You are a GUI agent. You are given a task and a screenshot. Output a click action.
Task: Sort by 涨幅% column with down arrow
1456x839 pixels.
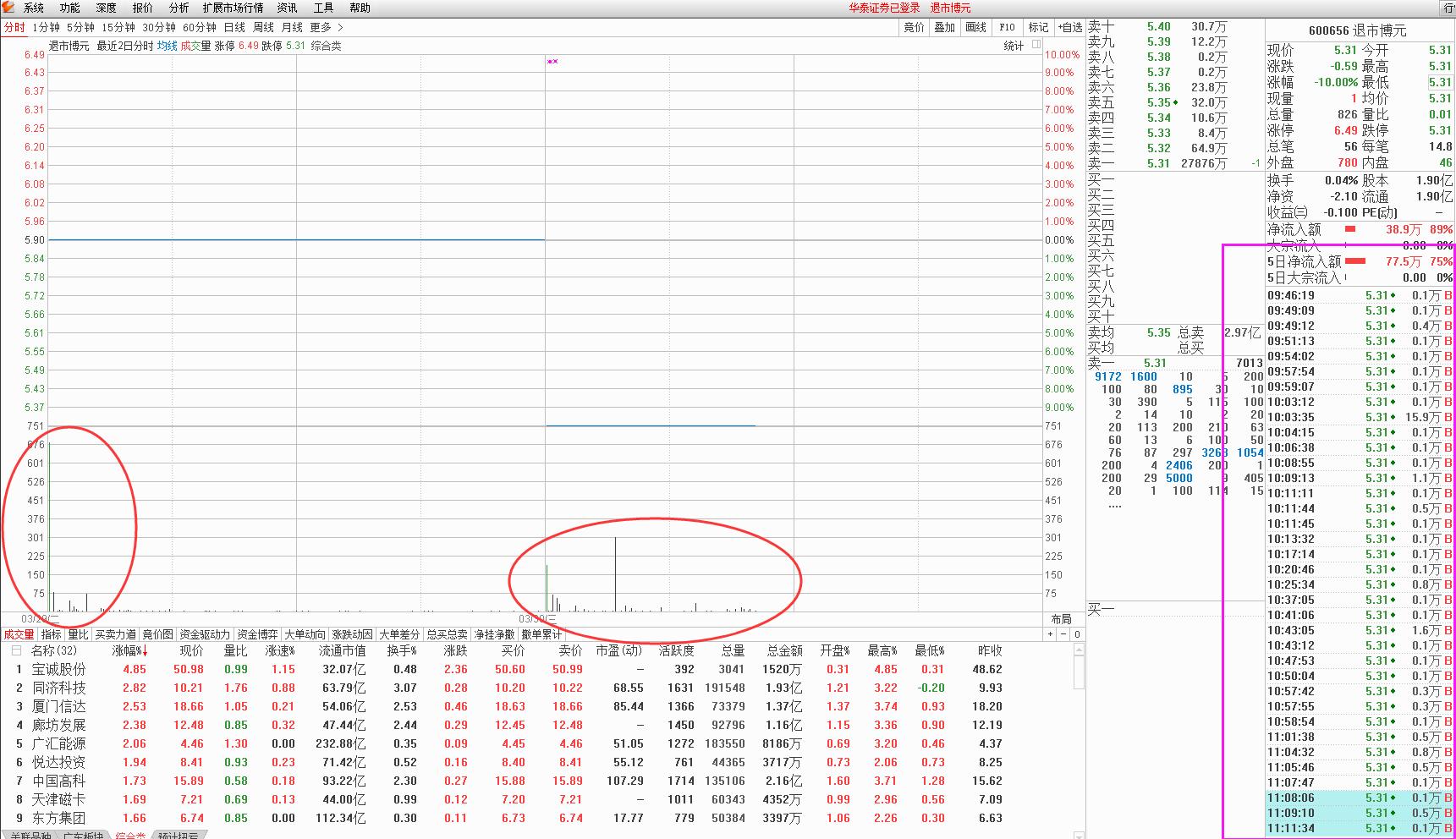click(x=129, y=650)
